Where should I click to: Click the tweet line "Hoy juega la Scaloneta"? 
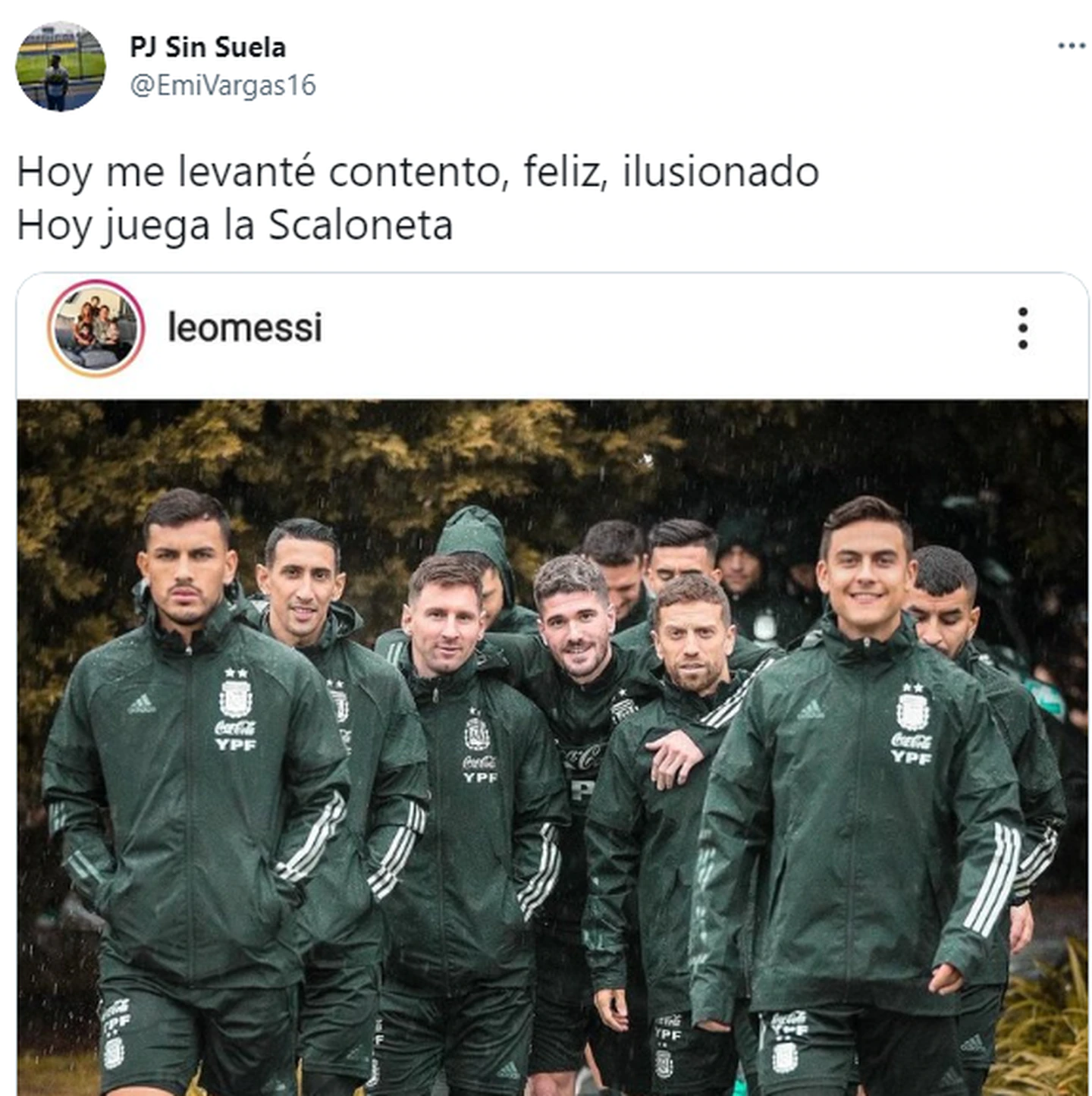[x=235, y=225]
